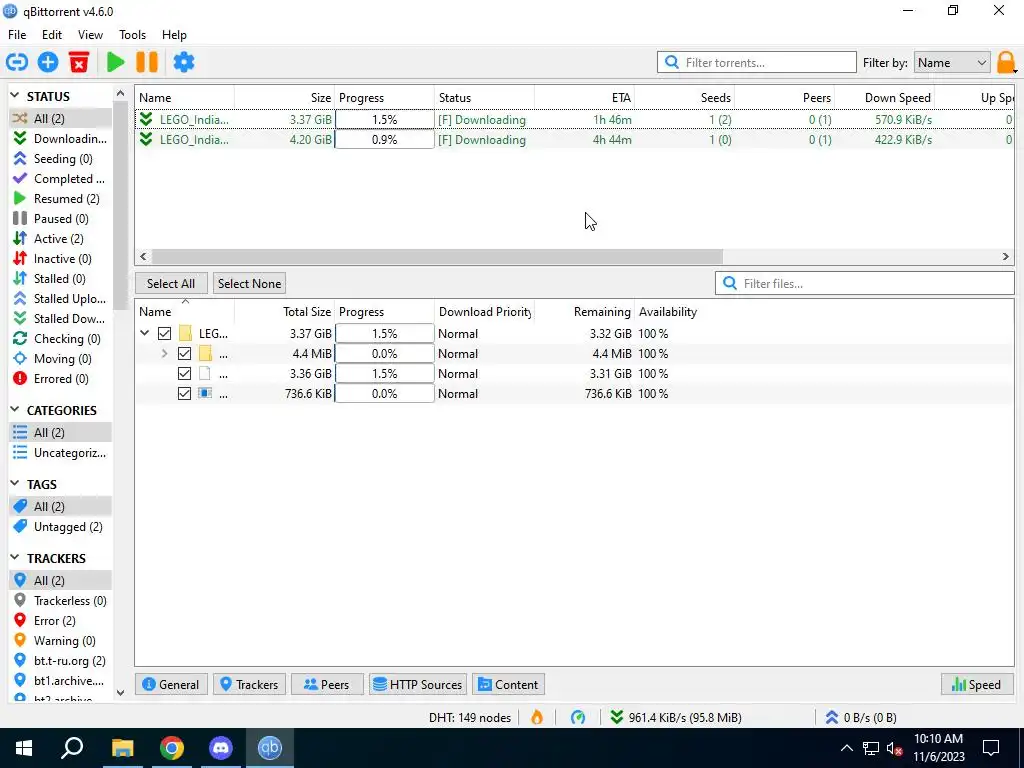Collapse the CATEGORIES section
1024x768 pixels.
click(15, 410)
